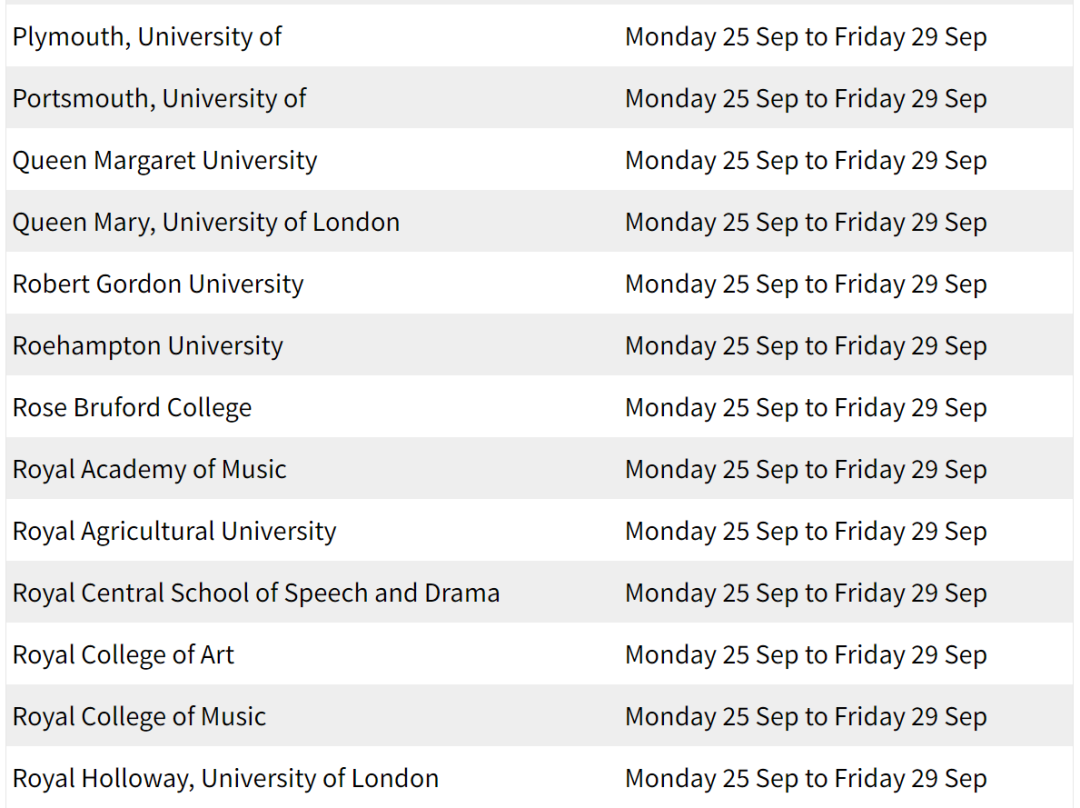Select the date range for Royal Agricultural University
This screenshot has height=808, width=1080.
pos(806,532)
